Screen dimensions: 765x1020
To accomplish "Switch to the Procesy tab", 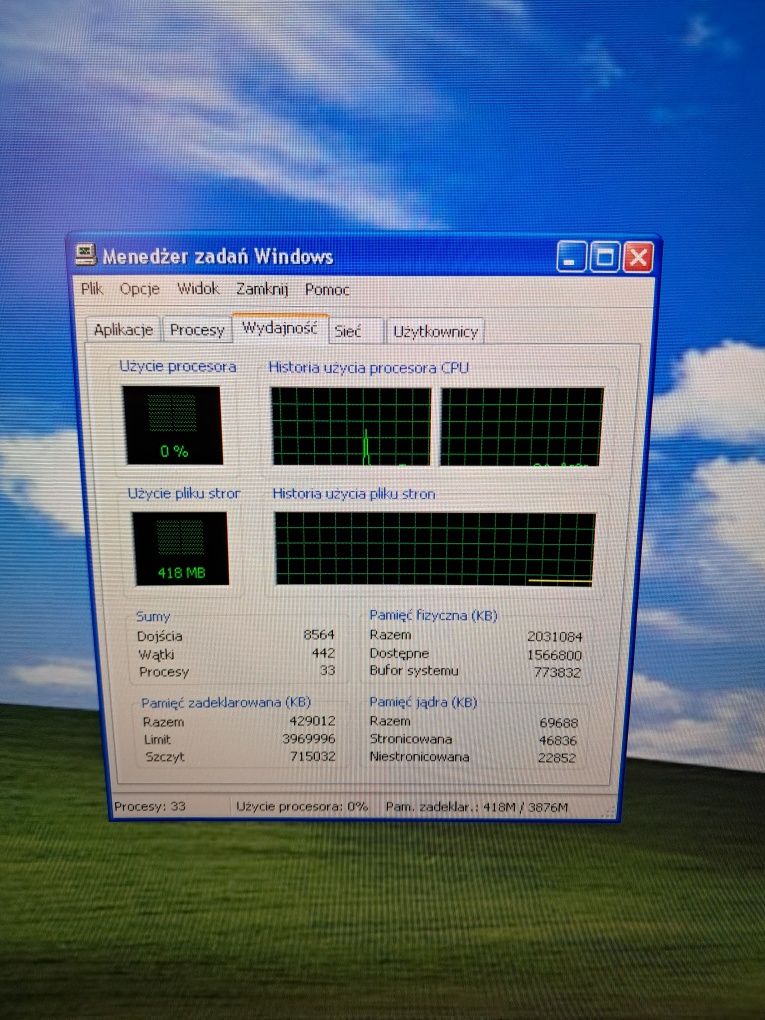I will pyautogui.click(x=196, y=330).
